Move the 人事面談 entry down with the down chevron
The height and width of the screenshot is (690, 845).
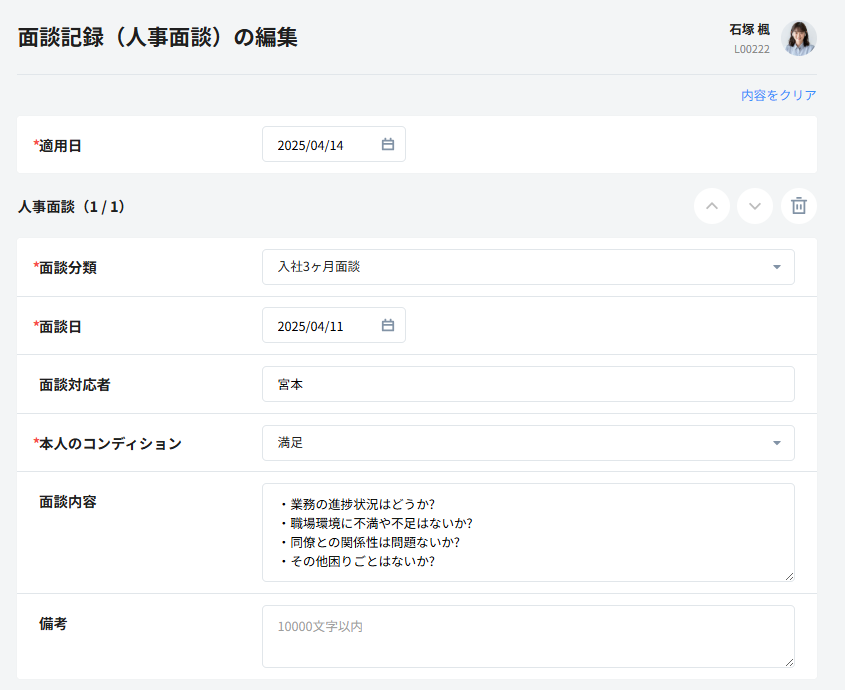coord(755,206)
